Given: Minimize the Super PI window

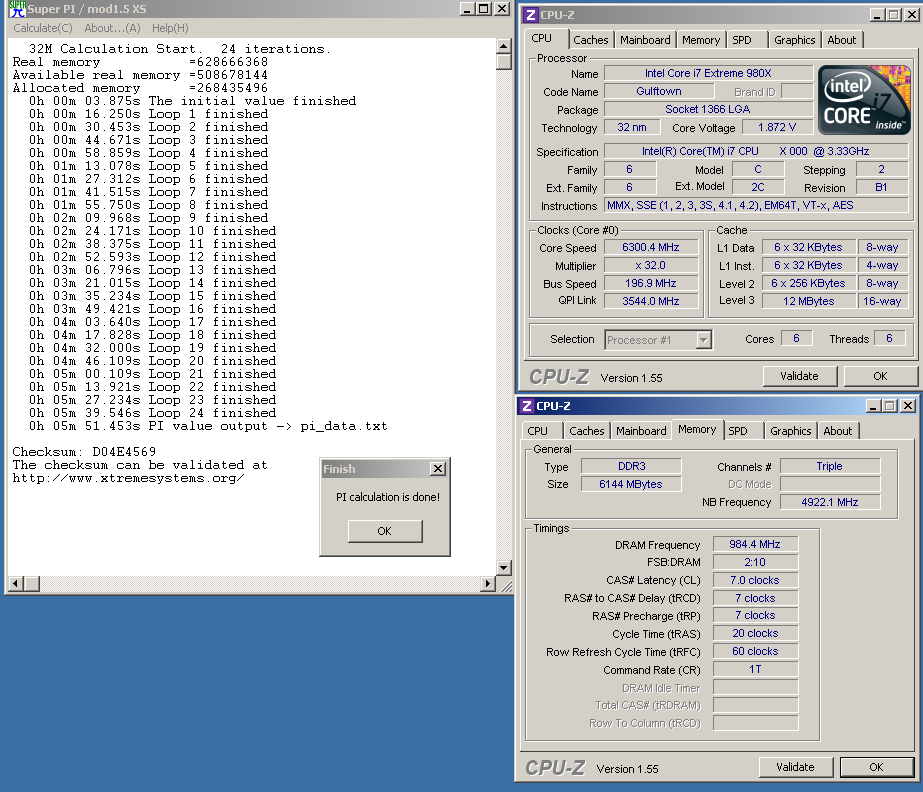Looking at the screenshot, I should point(467,9).
